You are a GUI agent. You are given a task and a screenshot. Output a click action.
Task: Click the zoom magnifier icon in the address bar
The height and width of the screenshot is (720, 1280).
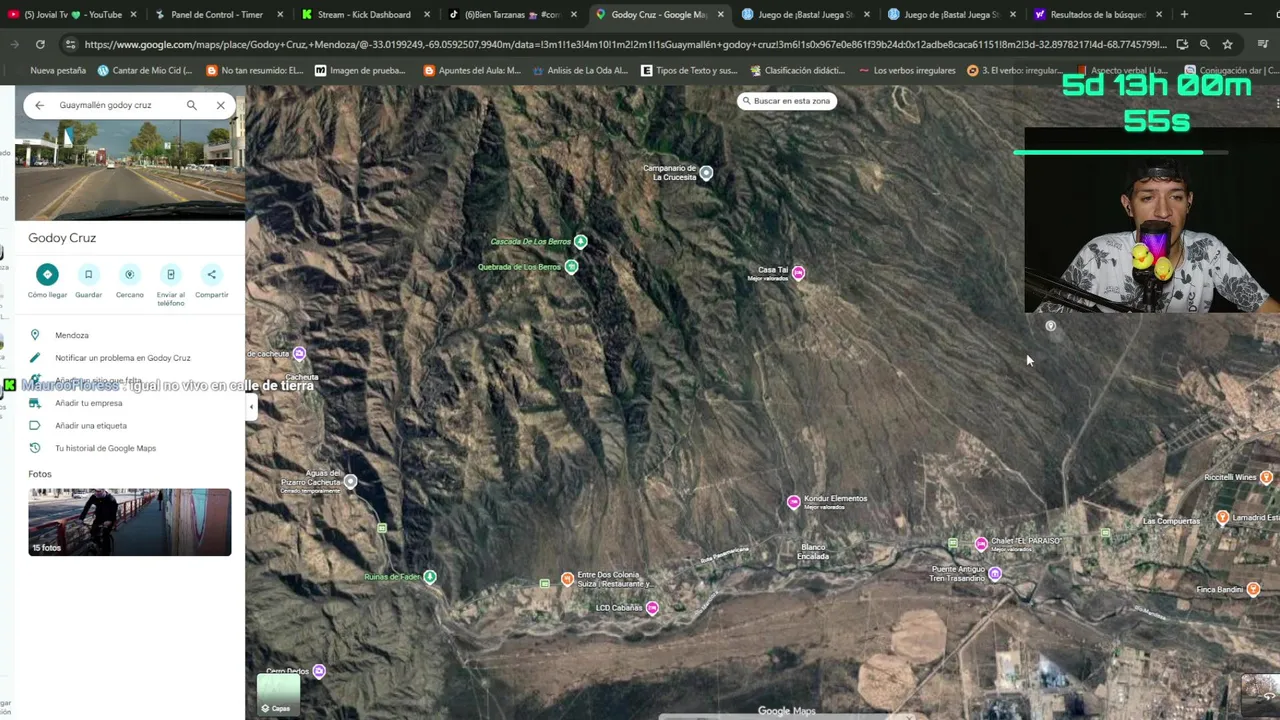click(x=1204, y=44)
